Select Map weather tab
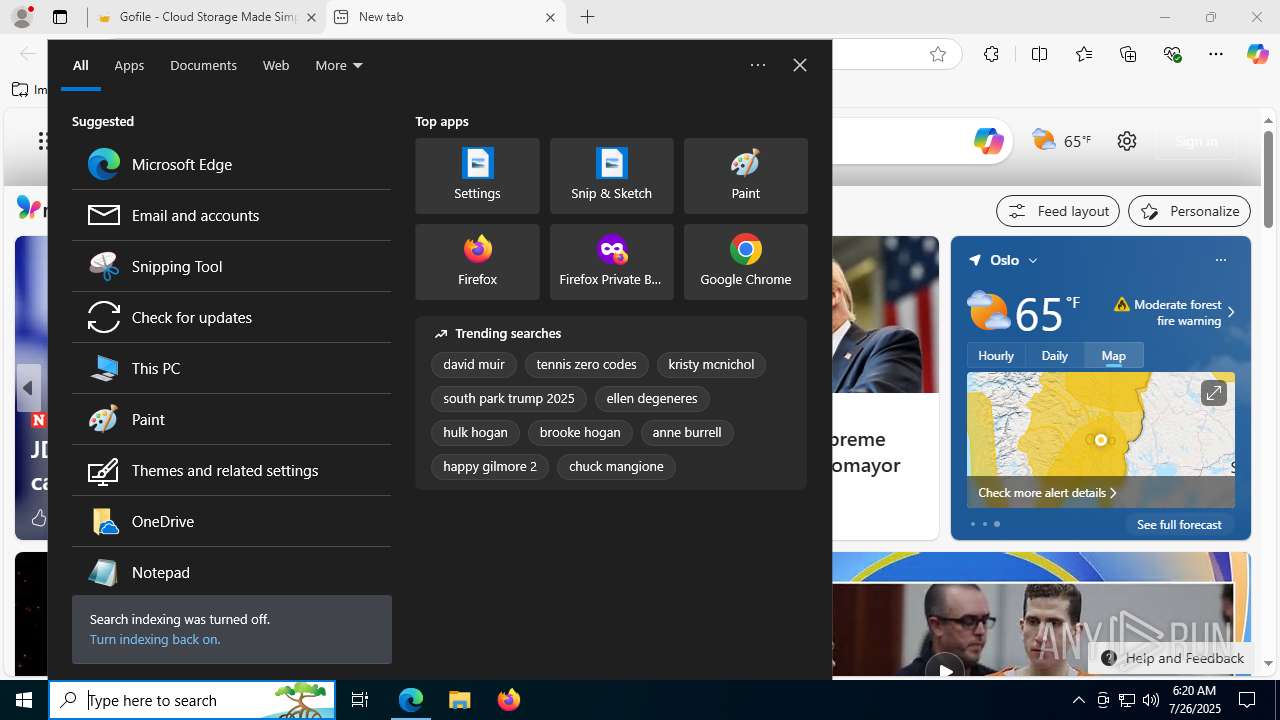This screenshot has width=1280, height=720. pos(1113,355)
